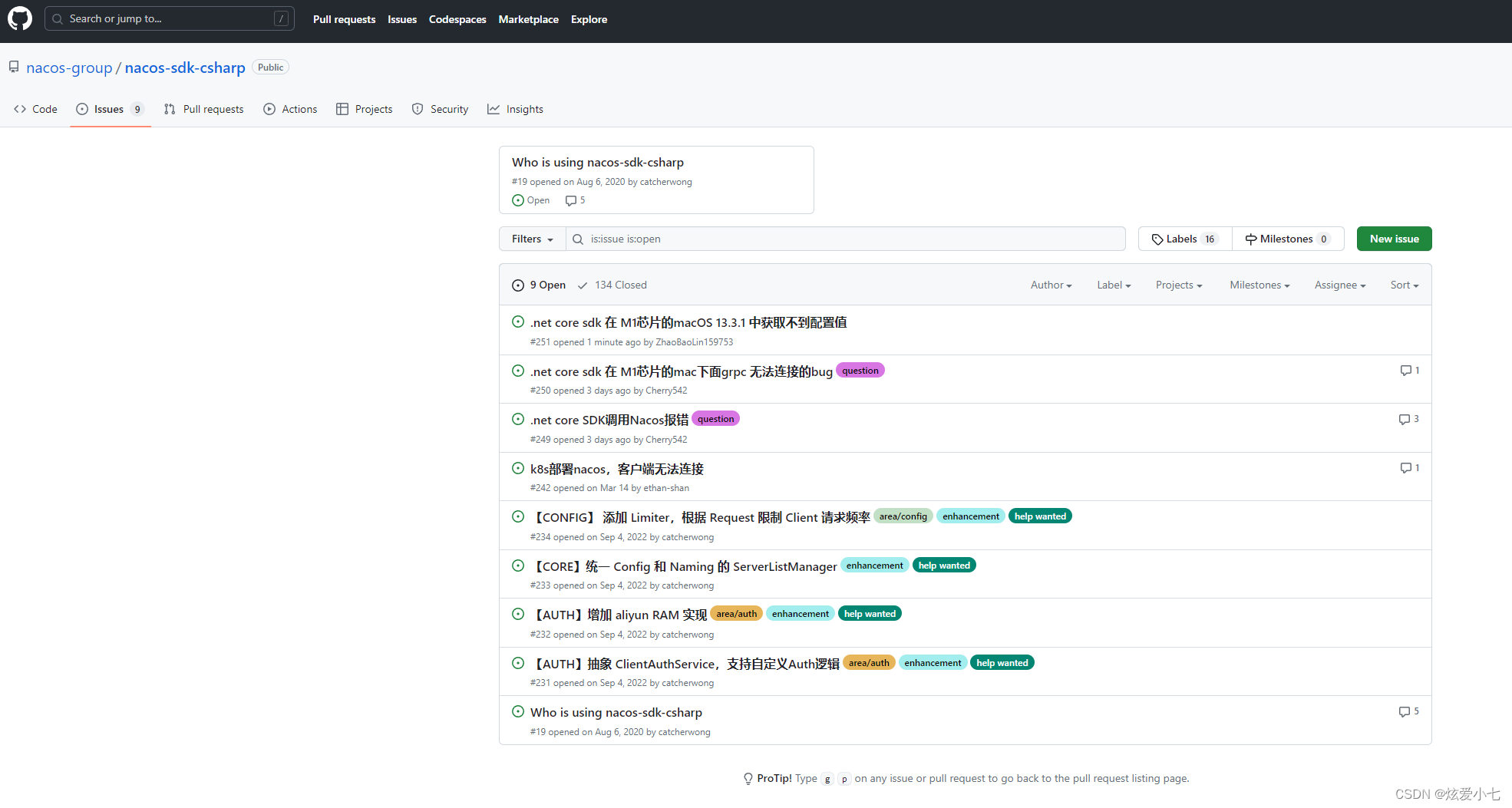Open the Sort dropdown
Viewport: 1512px width, 808px height.
click(1405, 285)
